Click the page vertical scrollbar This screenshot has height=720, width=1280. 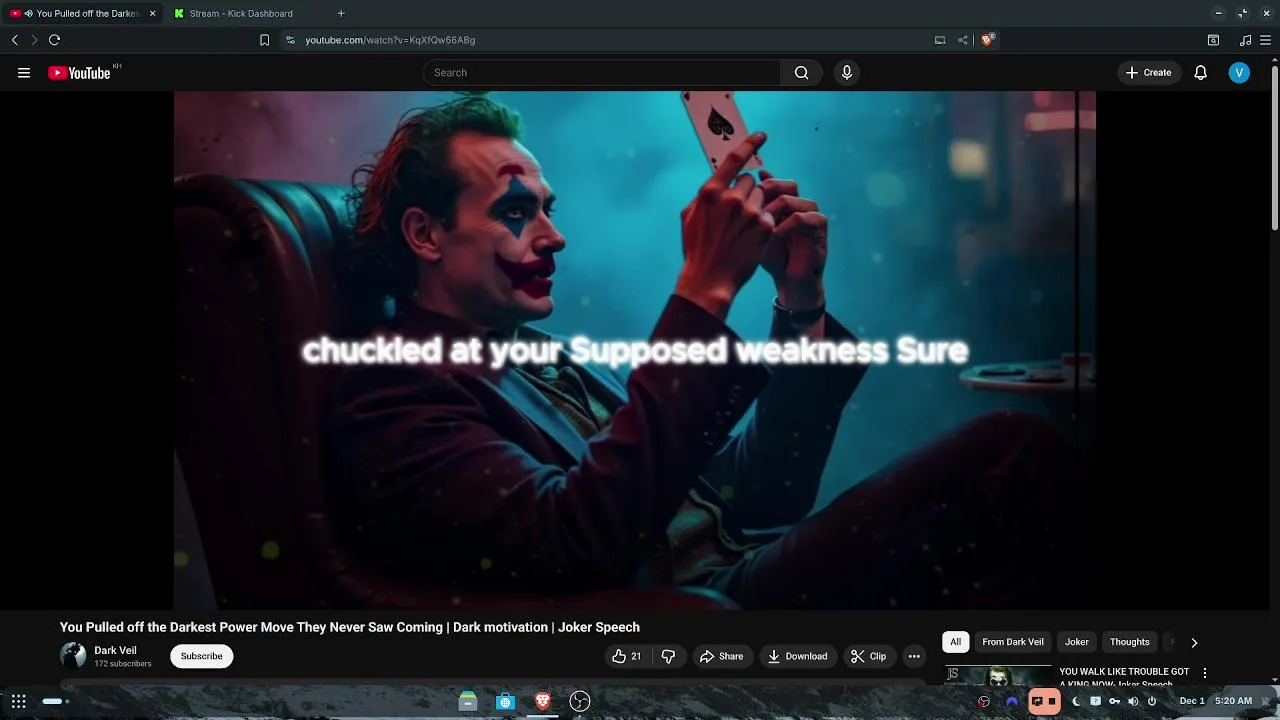pyautogui.click(x=1274, y=150)
